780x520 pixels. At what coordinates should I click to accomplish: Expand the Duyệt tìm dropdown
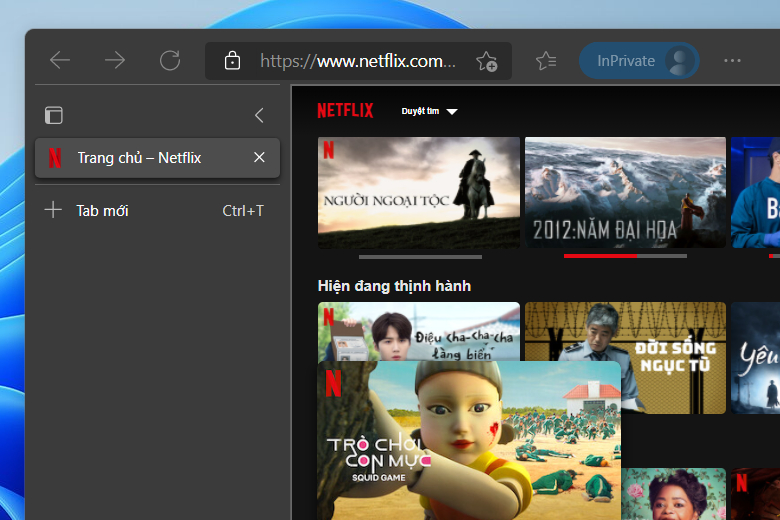point(429,111)
